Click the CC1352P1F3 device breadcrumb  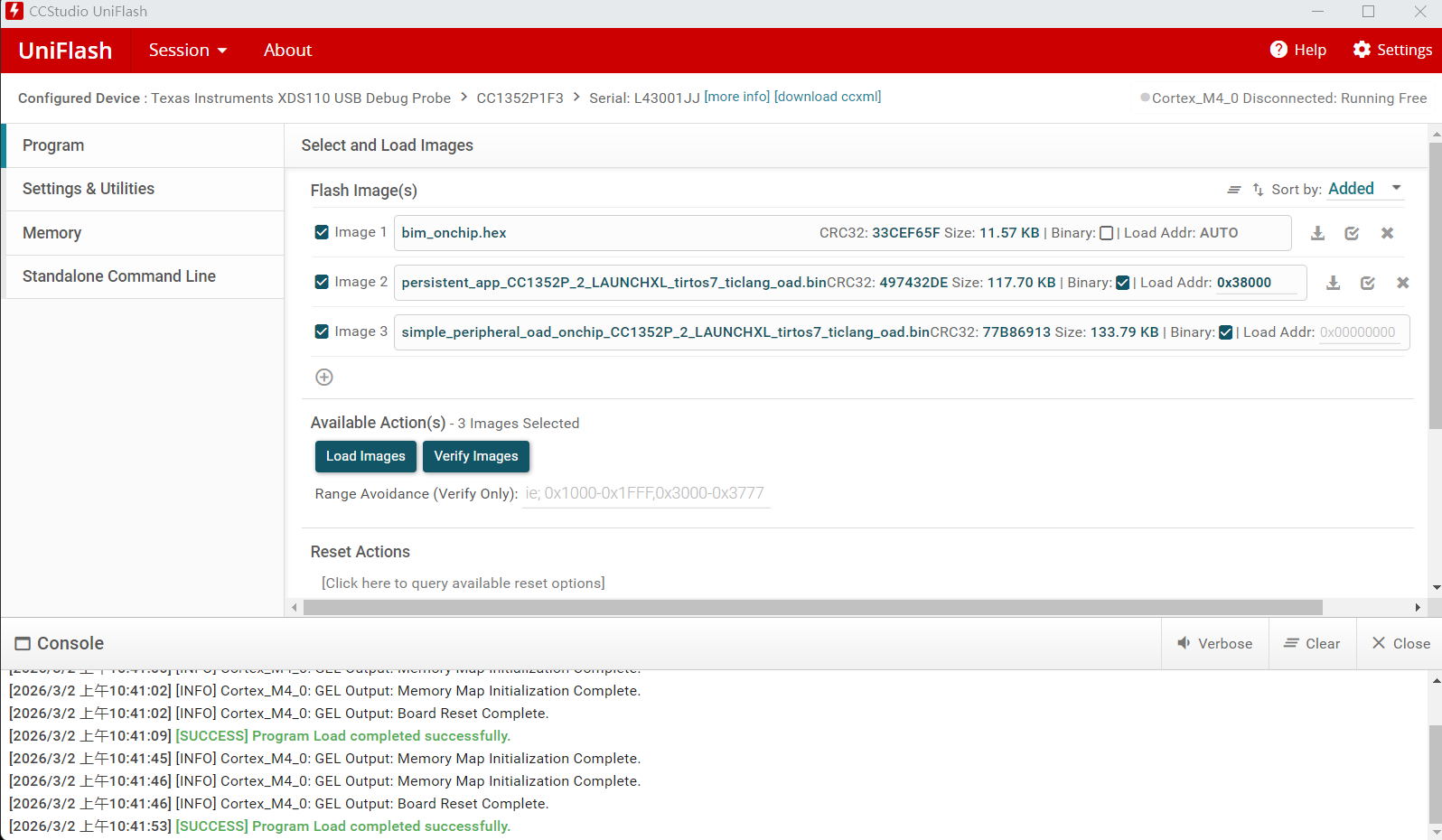pyautogui.click(x=520, y=98)
